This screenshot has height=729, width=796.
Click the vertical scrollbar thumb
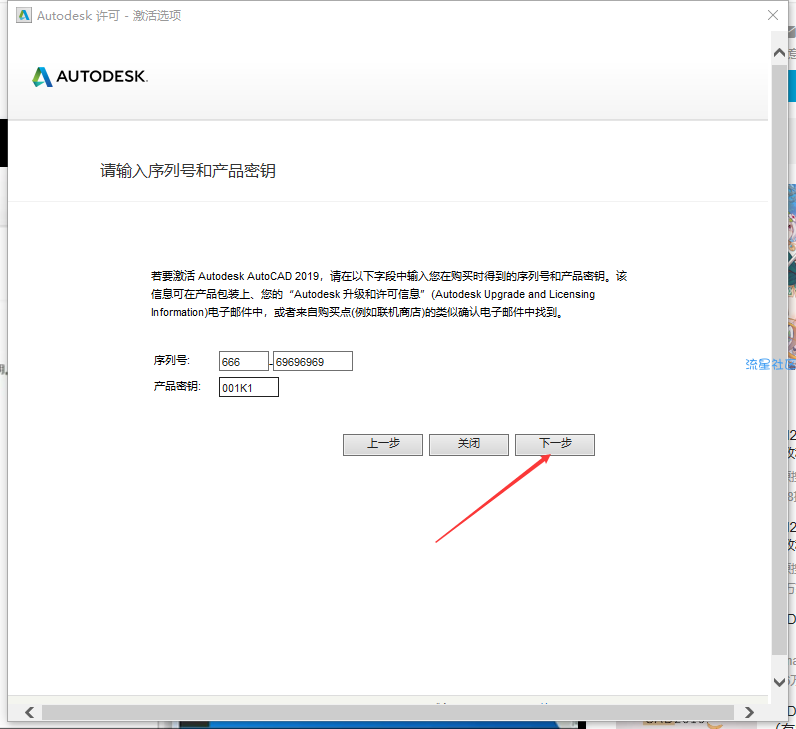779,359
